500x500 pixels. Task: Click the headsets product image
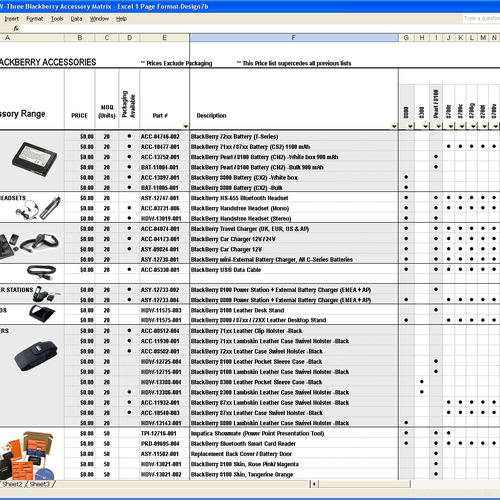pyautogui.click(x=39, y=208)
